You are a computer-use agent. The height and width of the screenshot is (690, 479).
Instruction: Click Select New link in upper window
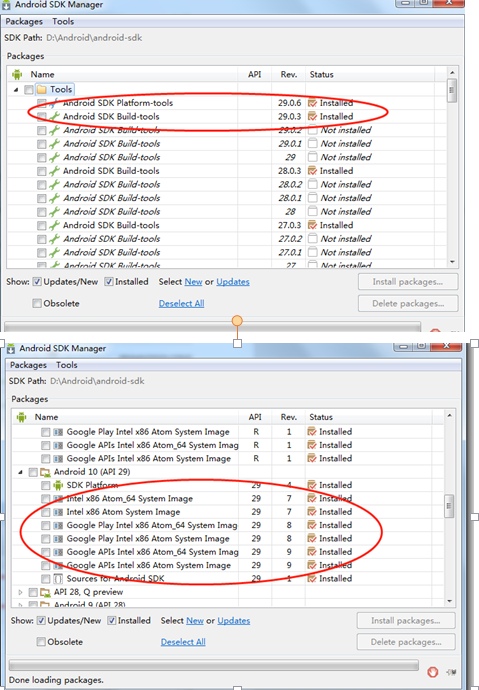(x=194, y=282)
